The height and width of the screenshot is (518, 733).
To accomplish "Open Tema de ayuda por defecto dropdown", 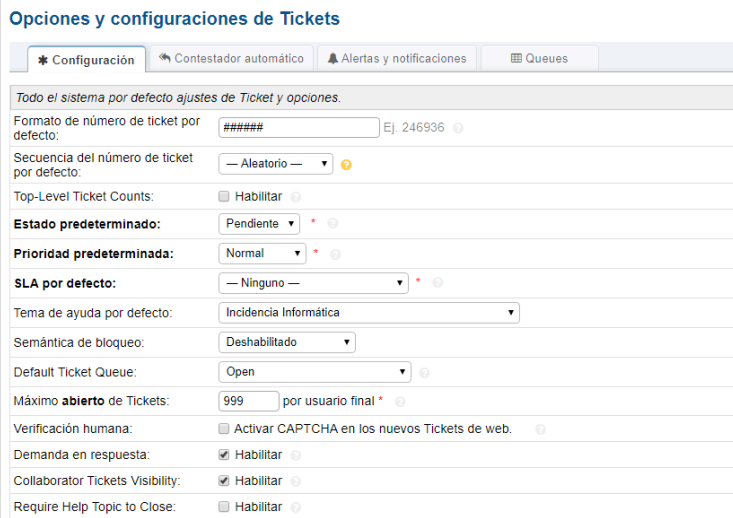I will click(x=368, y=313).
